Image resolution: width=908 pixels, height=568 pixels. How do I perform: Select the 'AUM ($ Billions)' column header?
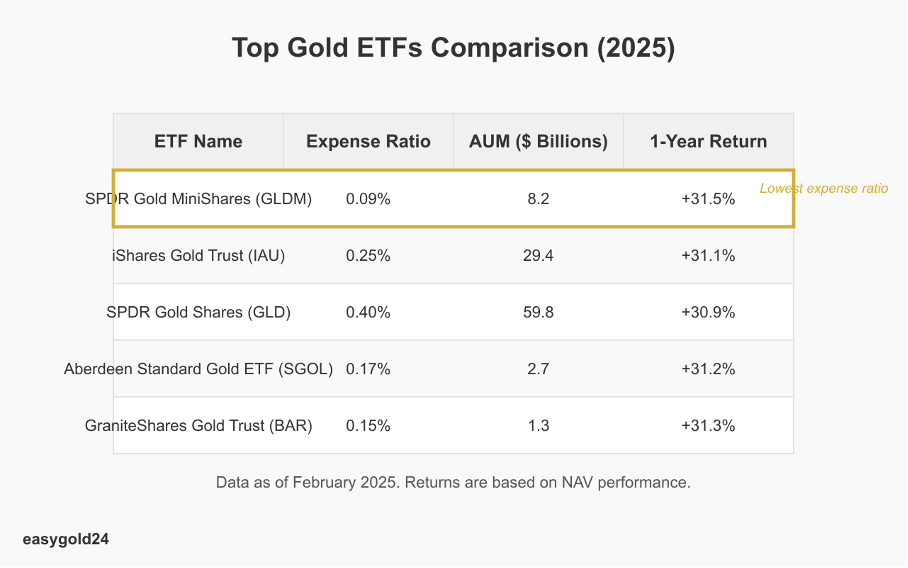pyautogui.click(x=538, y=141)
